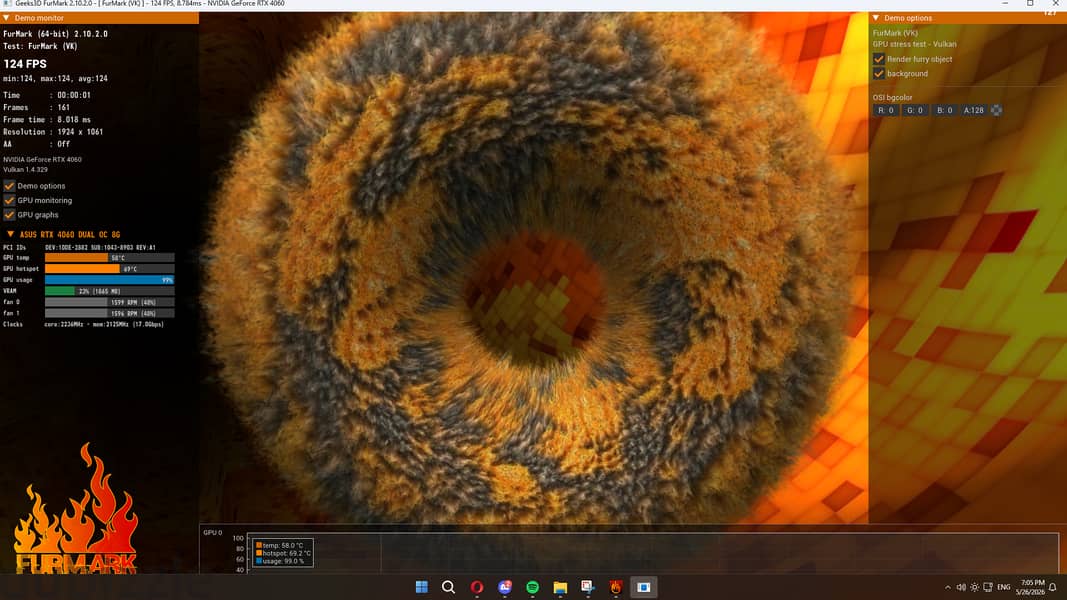Click the FurMark flame taskbar icon
Screen dimensions: 1067x600
[616, 587]
